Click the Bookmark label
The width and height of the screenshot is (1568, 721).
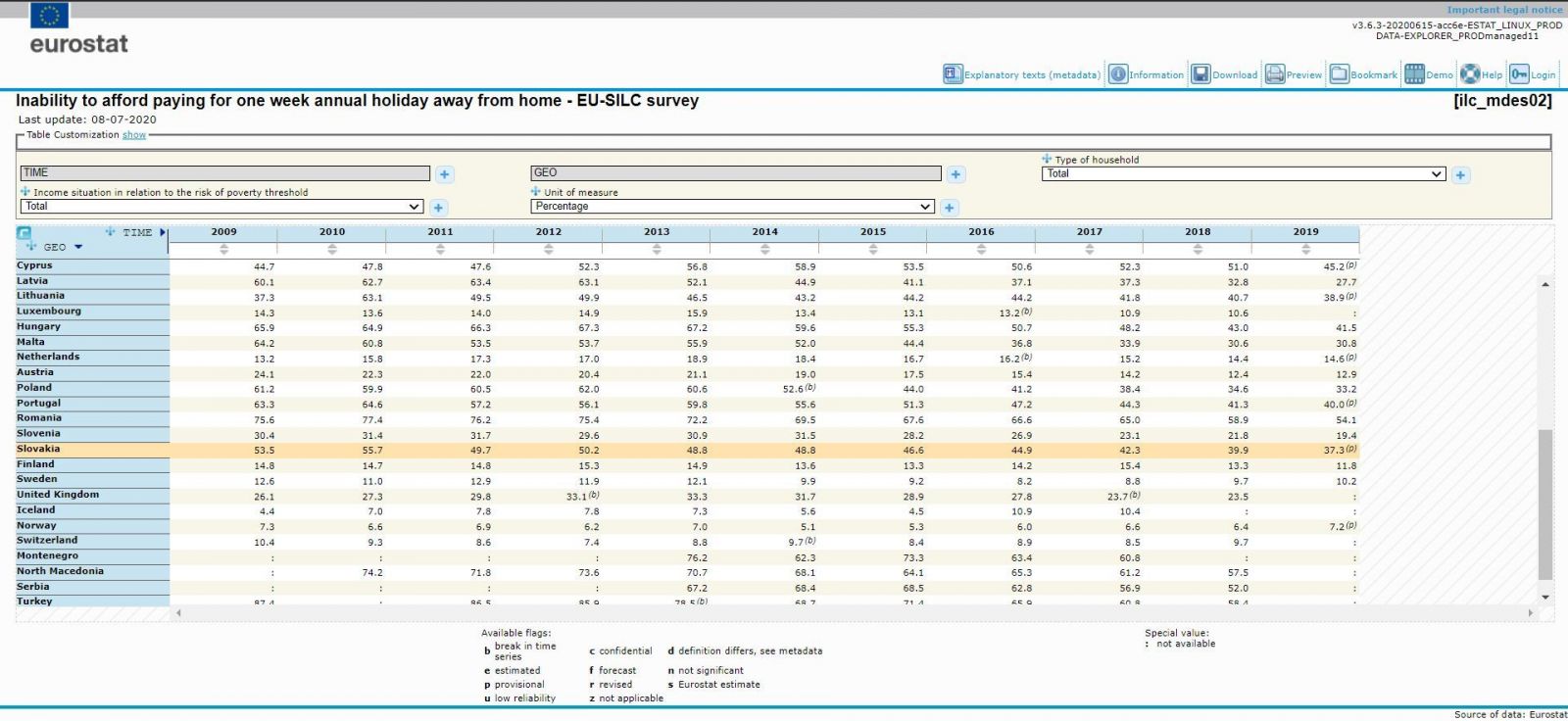1374,75
